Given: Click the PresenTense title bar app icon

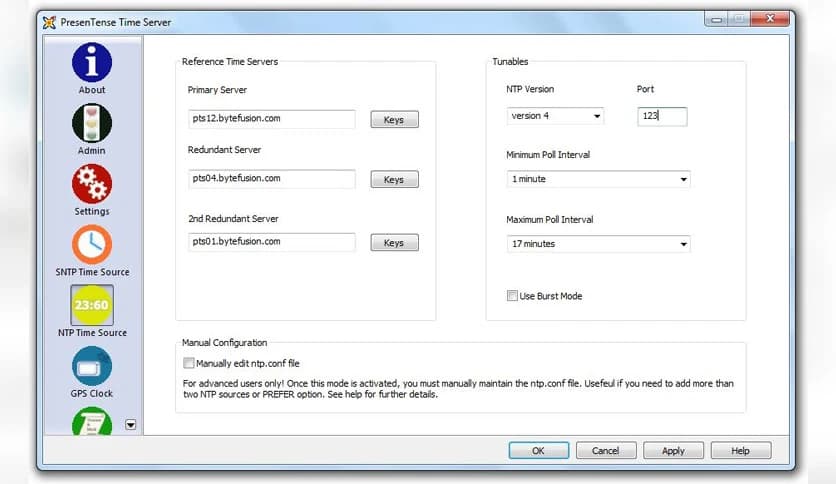Looking at the screenshot, I should 50,22.
